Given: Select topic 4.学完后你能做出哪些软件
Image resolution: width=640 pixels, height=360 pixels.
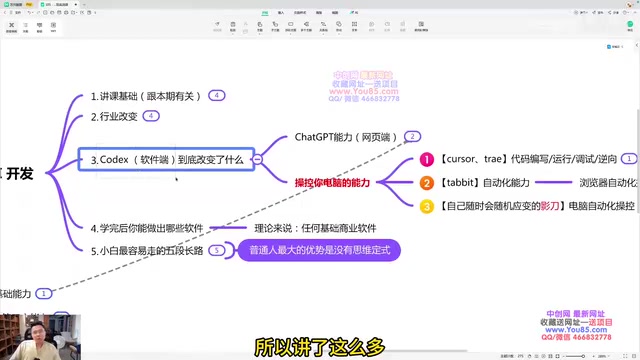Looking at the screenshot, I should point(147,228).
